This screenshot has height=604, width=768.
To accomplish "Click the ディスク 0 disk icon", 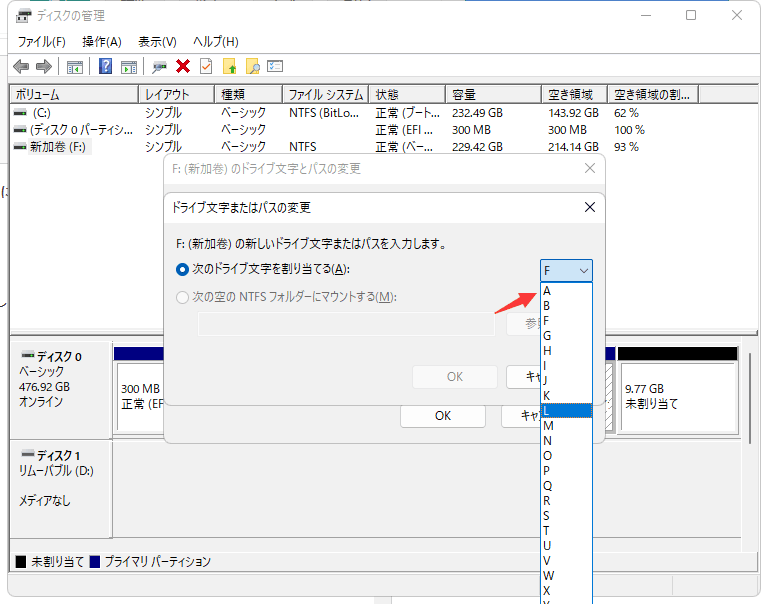I will [x=28, y=355].
